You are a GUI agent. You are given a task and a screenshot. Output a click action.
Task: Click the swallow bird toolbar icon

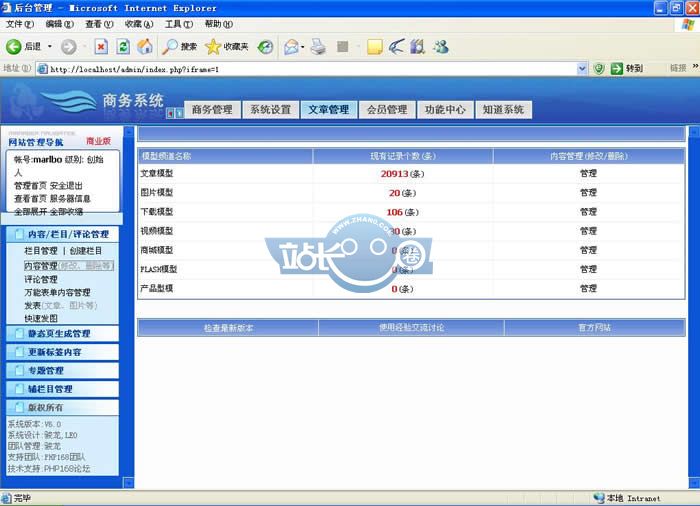(x=396, y=46)
